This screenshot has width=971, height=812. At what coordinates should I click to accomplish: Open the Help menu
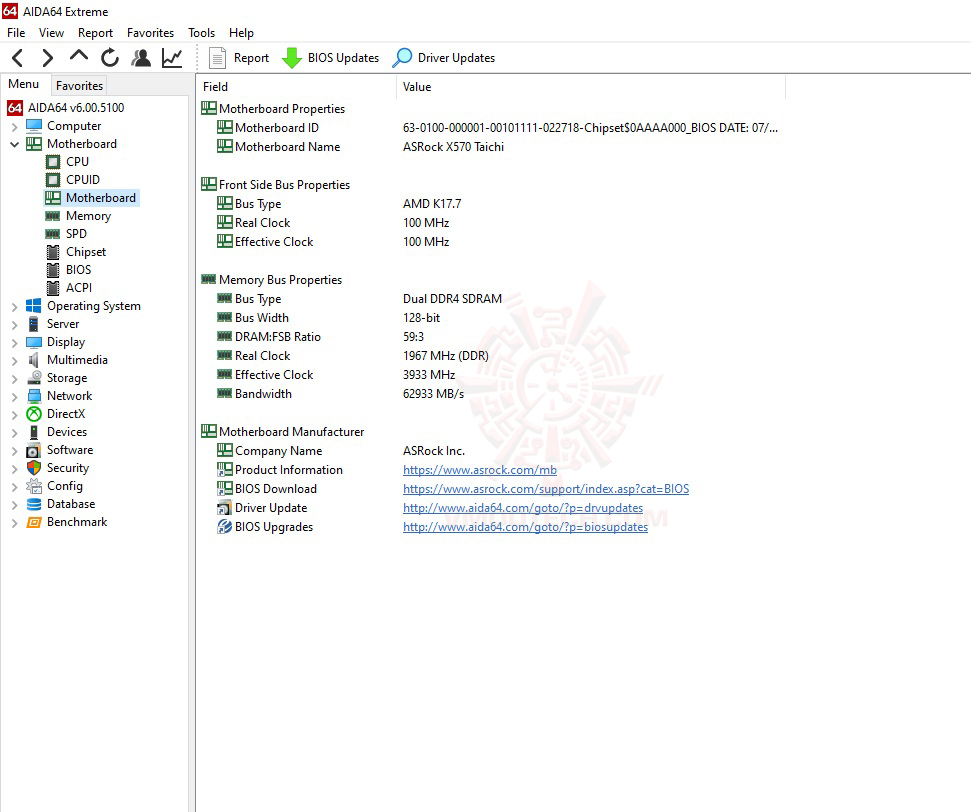coord(241,33)
